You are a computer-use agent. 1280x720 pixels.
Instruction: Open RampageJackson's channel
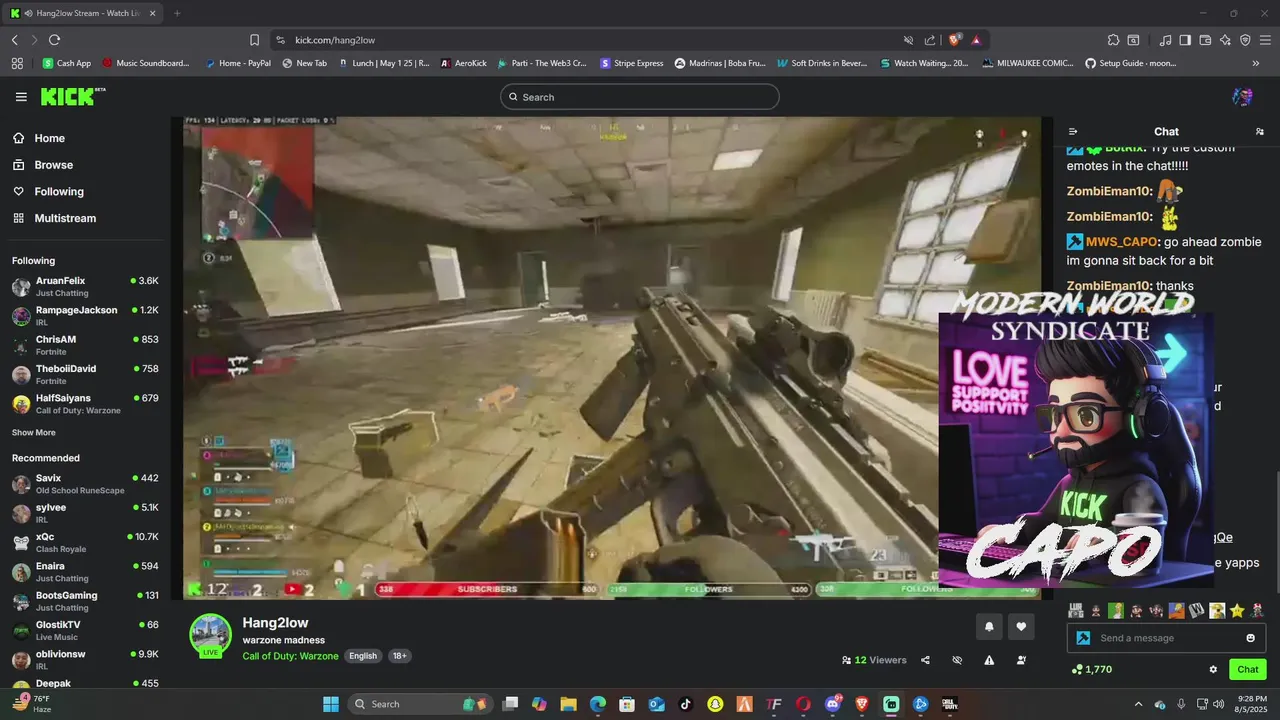coord(85,316)
